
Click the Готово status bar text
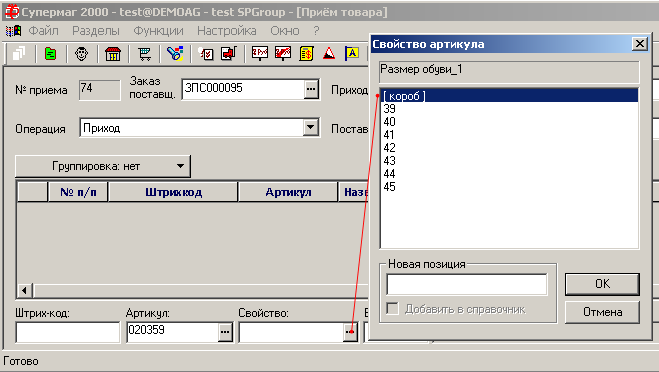pos(21,361)
